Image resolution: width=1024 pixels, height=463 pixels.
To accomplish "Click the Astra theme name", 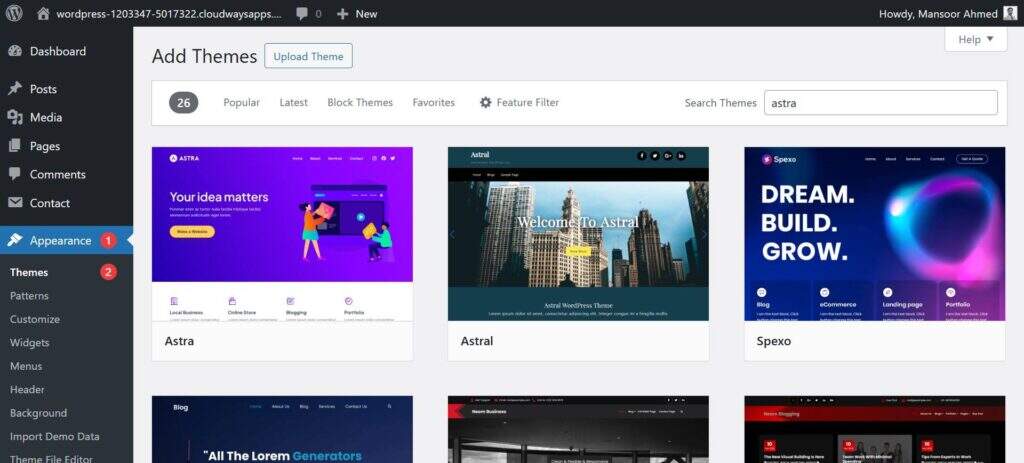I will pos(179,341).
